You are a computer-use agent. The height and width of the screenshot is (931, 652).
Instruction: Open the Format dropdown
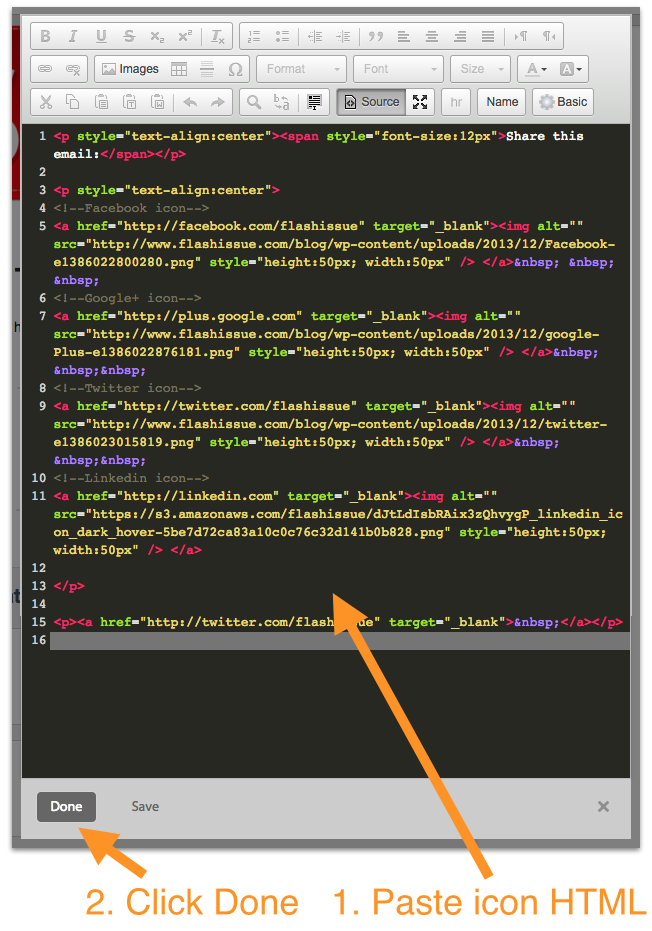click(x=302, y=69)
